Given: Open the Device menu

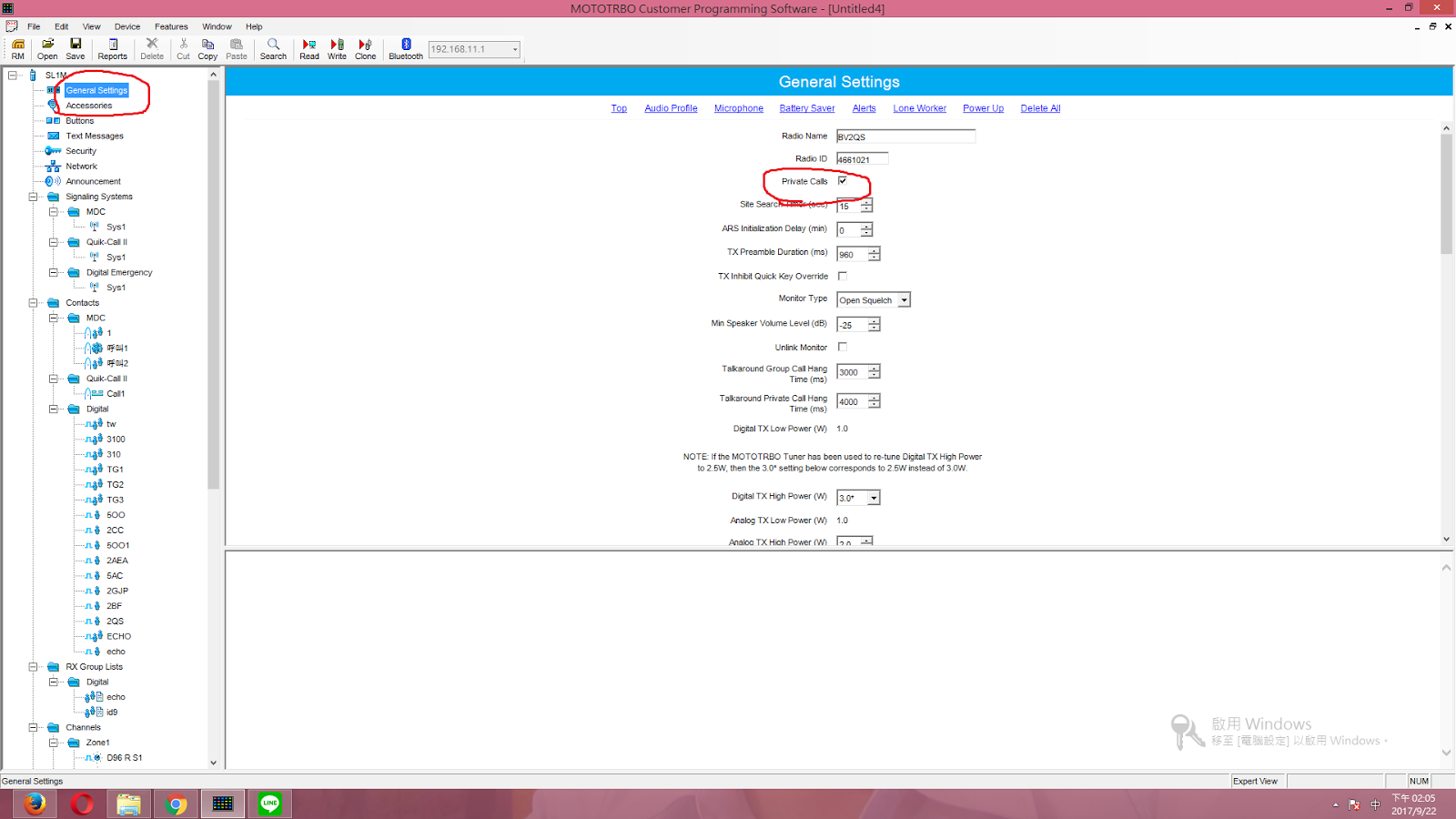Looking at the screenshot, I should pyautogui.click(x=127, y=26).
